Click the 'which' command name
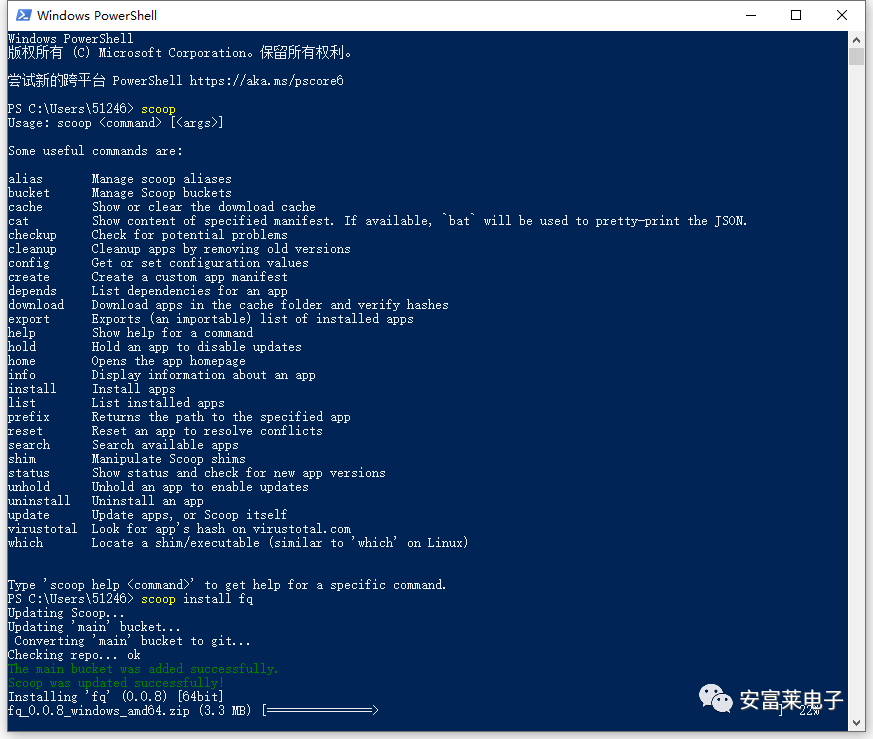 click(x=25, y=543)
